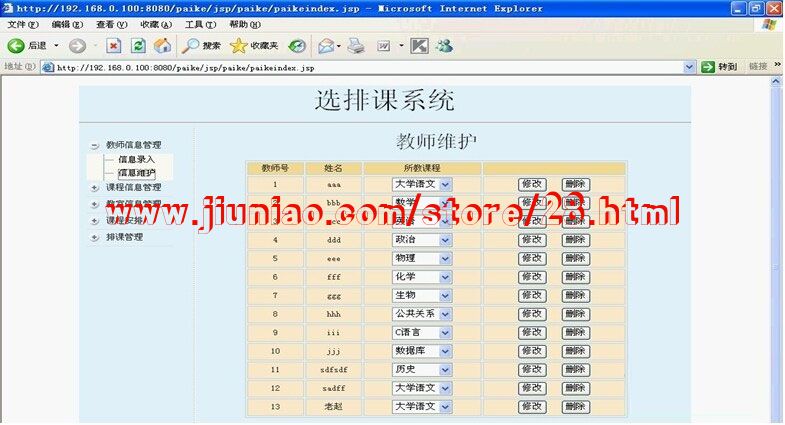
Task: Go to Home page icon
Action: point(161,45)
